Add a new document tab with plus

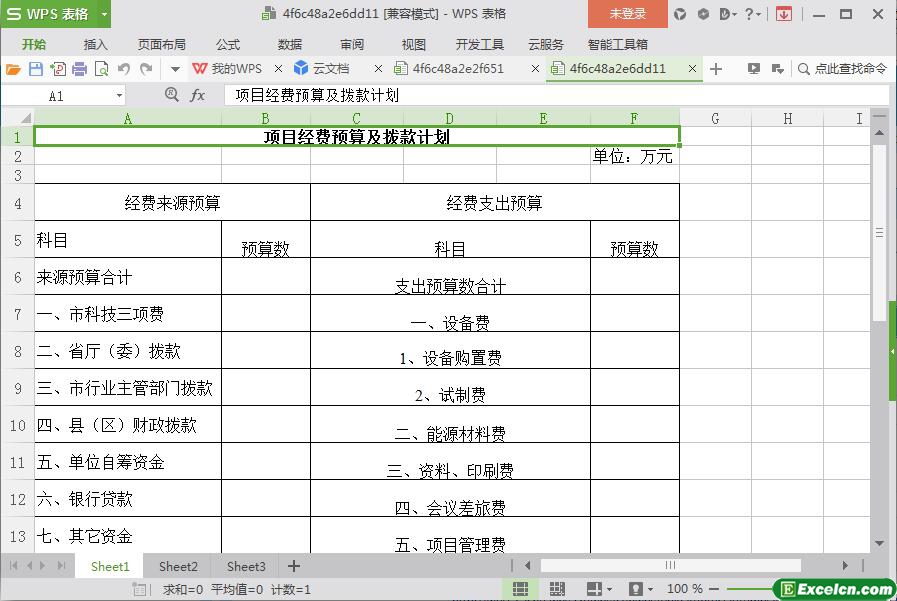pos(716,69)
